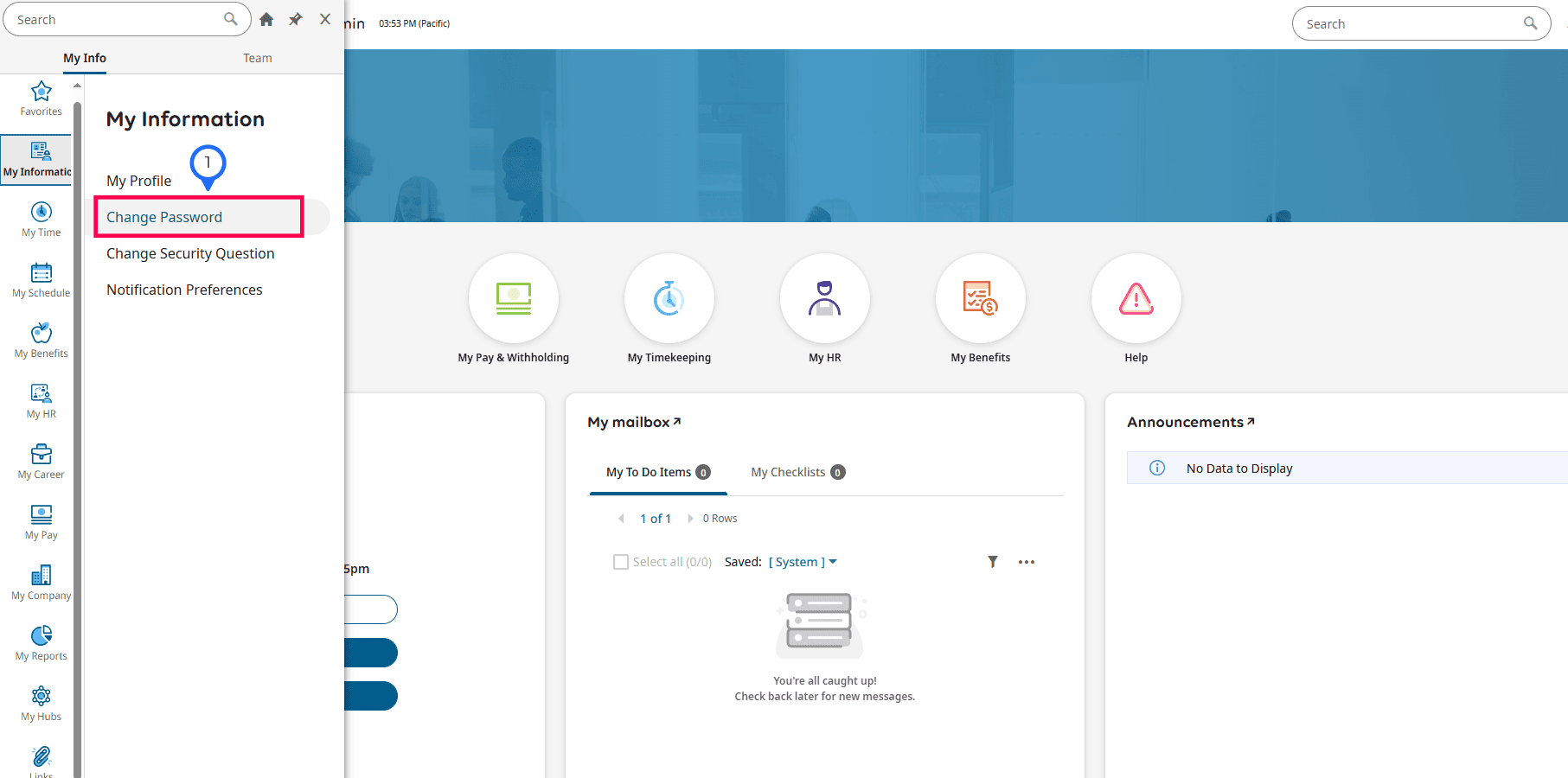Open My Timekeeping tile

[669, 298]
